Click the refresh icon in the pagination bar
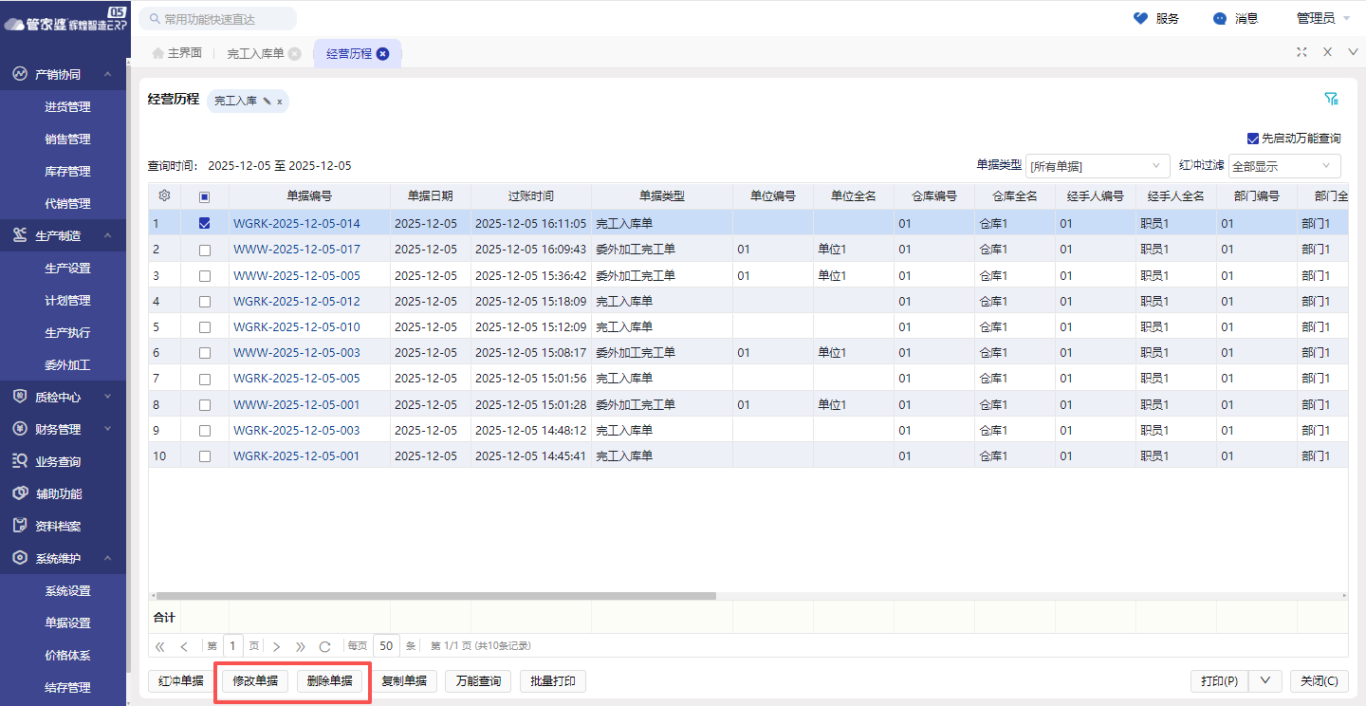Viewport: 1366px width, 706px height. (x=325, y=646)
